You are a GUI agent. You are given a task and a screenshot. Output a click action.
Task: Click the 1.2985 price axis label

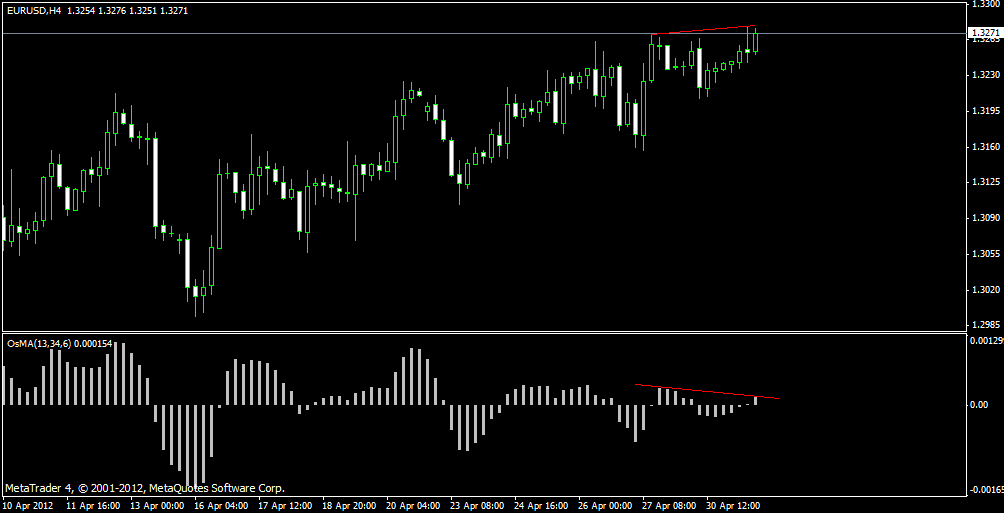985,323
